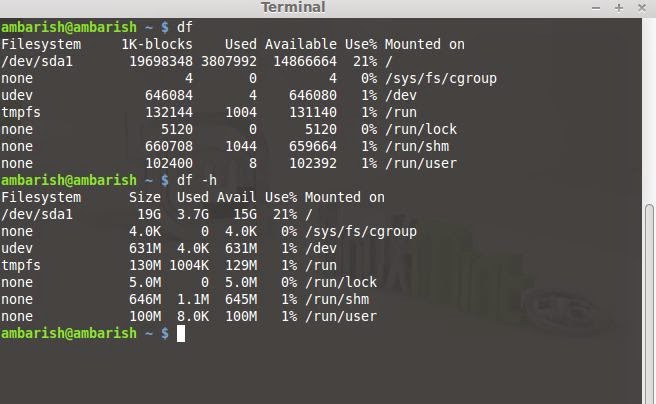Image resolution: width=656 pixels, height=404 pixels.
Task: Click the 'Available' column header
Action: [x=300, y=44]
